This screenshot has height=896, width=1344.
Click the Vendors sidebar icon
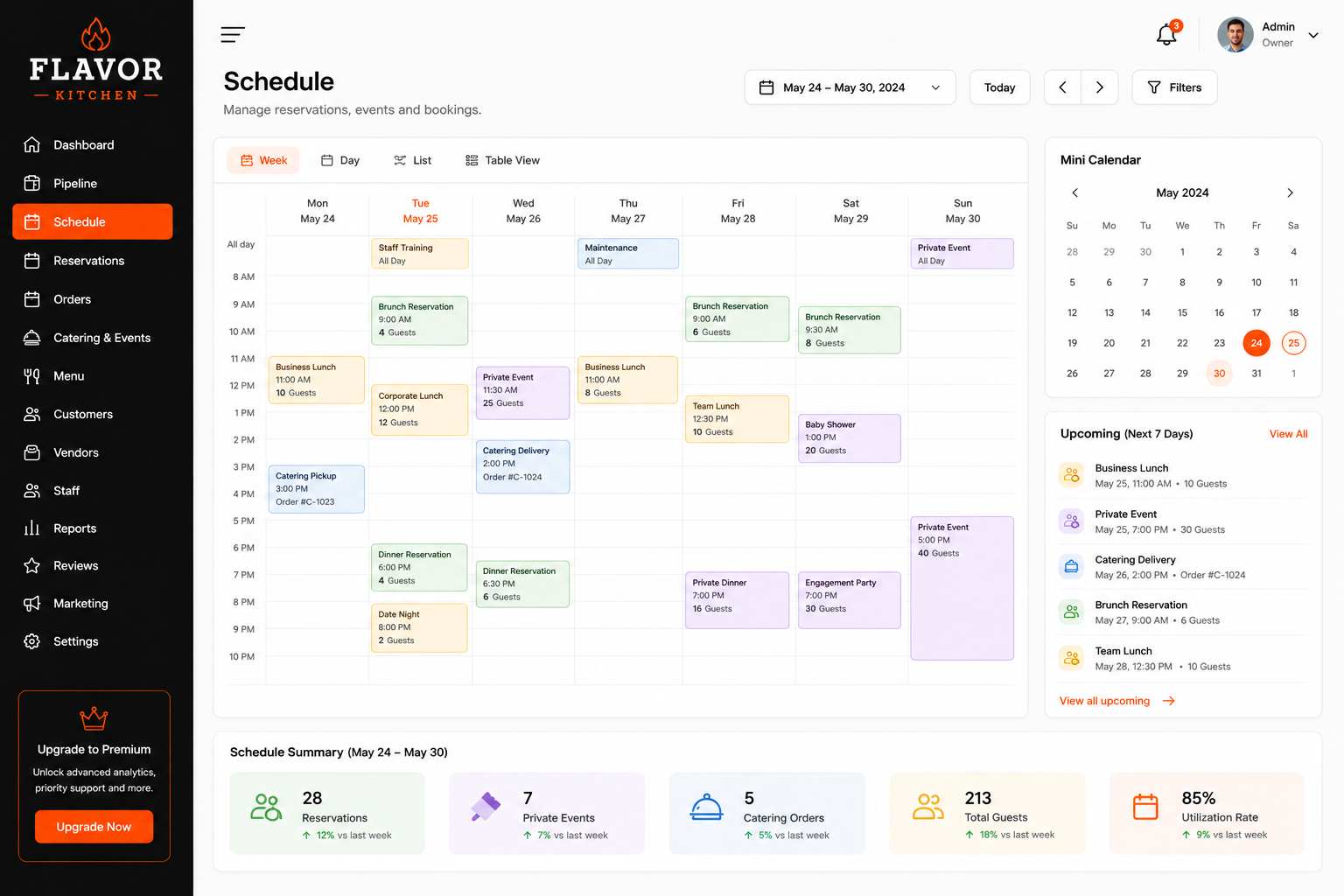32,452
